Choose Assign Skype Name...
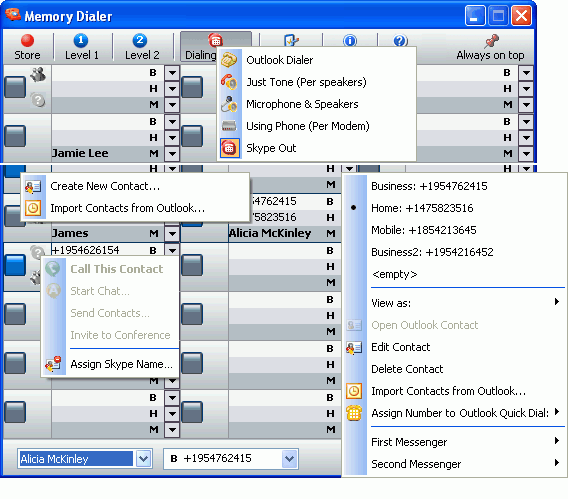568x499 pixels. click(x=121, y=364)
